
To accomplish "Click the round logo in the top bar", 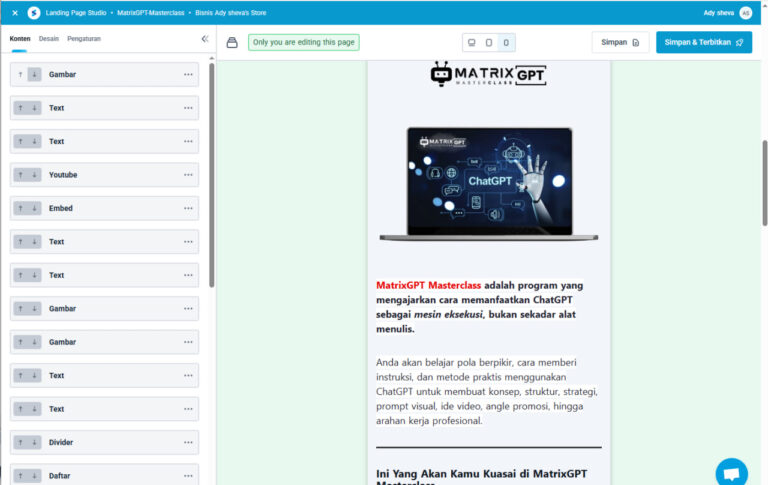I will 34,13.
